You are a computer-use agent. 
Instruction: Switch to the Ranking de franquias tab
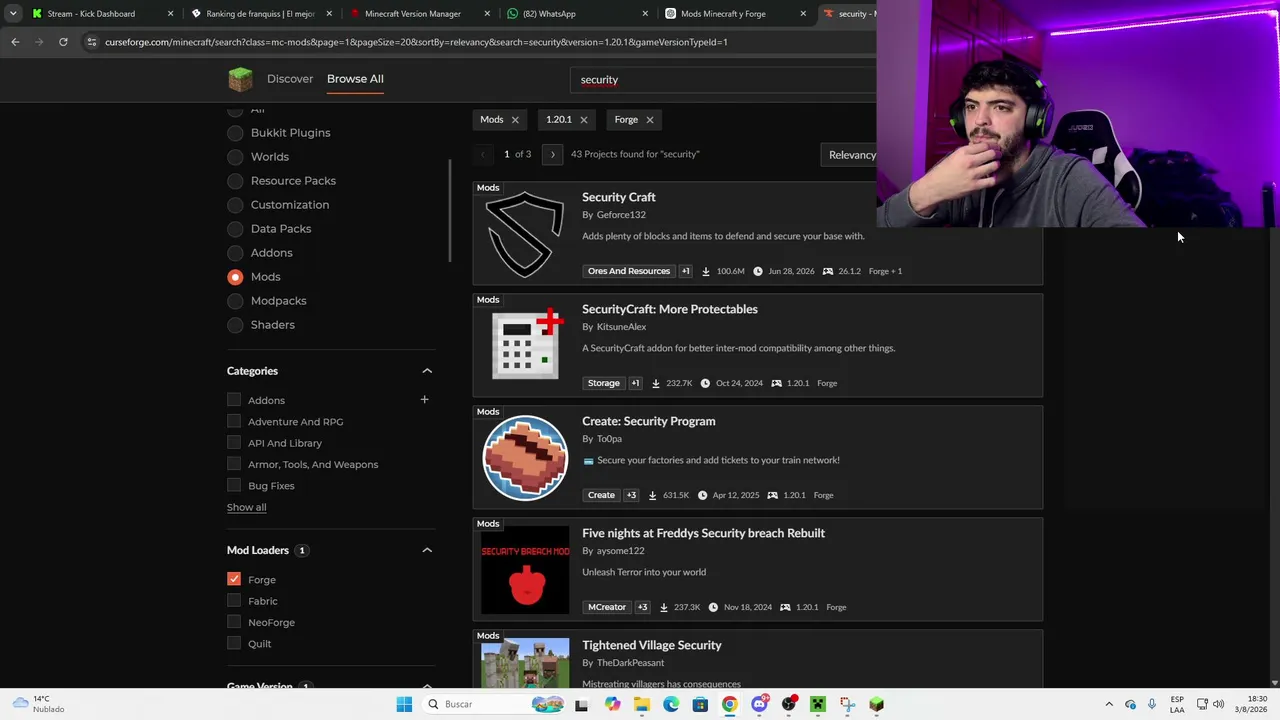point(260,14)
